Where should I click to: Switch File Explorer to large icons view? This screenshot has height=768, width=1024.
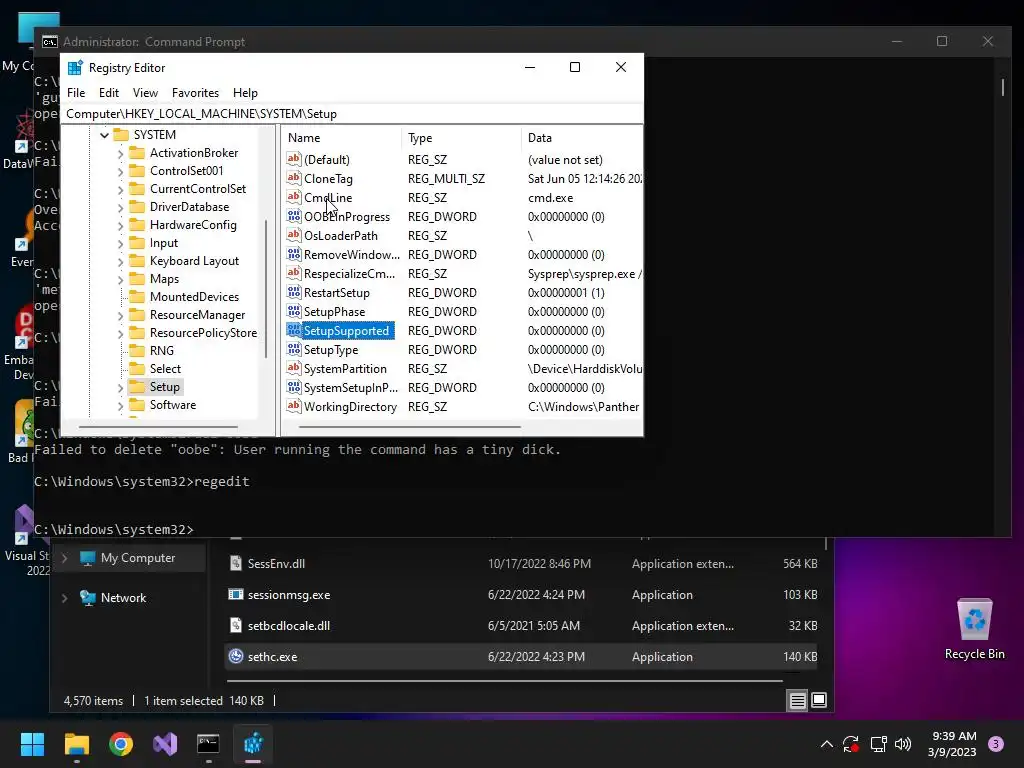tap(819, 700)
